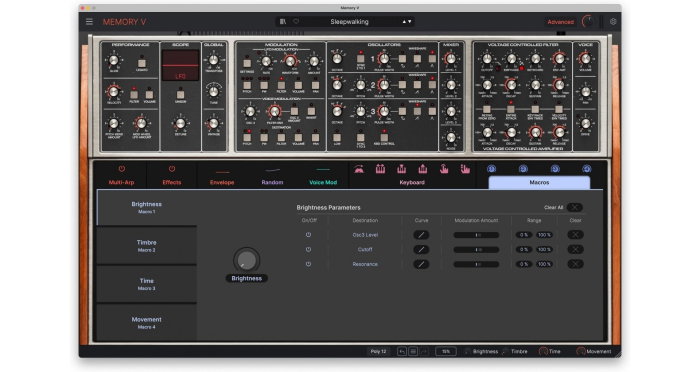The image size is (700, 372).
Task: Toggle the Cutoff on/off power switch
Action: [308, 250]
